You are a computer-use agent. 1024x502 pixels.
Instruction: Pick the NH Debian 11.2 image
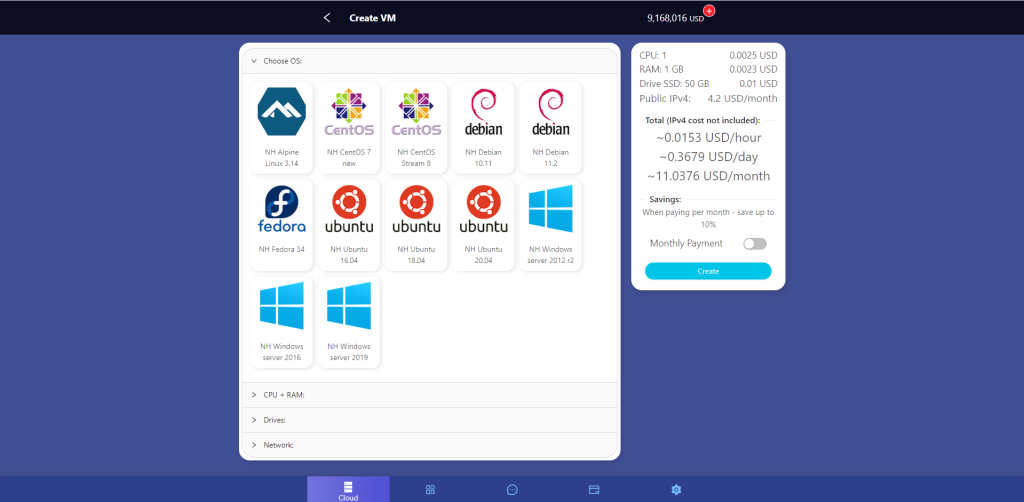[551, 127]
